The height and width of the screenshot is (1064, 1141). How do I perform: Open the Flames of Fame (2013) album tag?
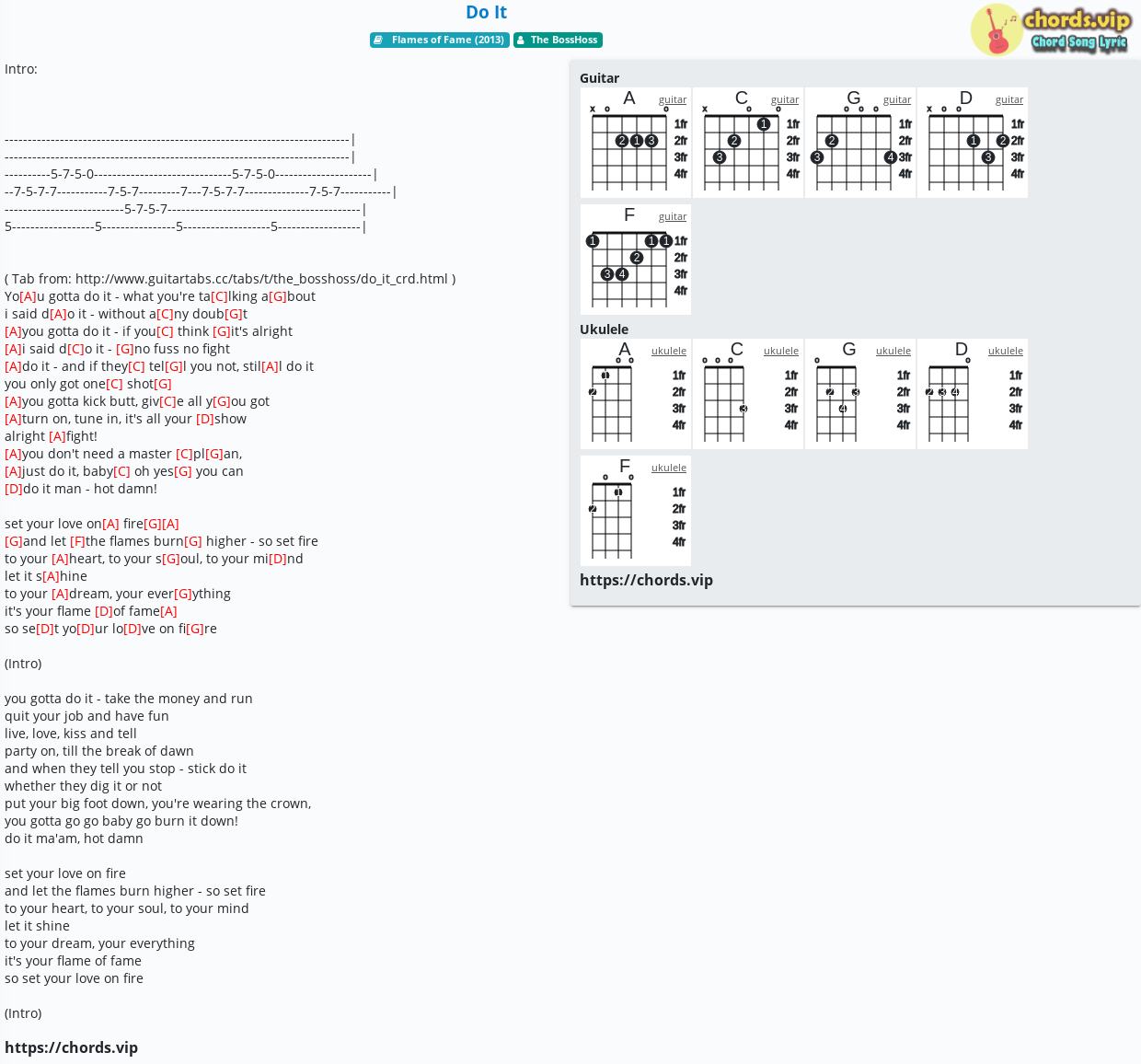point(440,40)
